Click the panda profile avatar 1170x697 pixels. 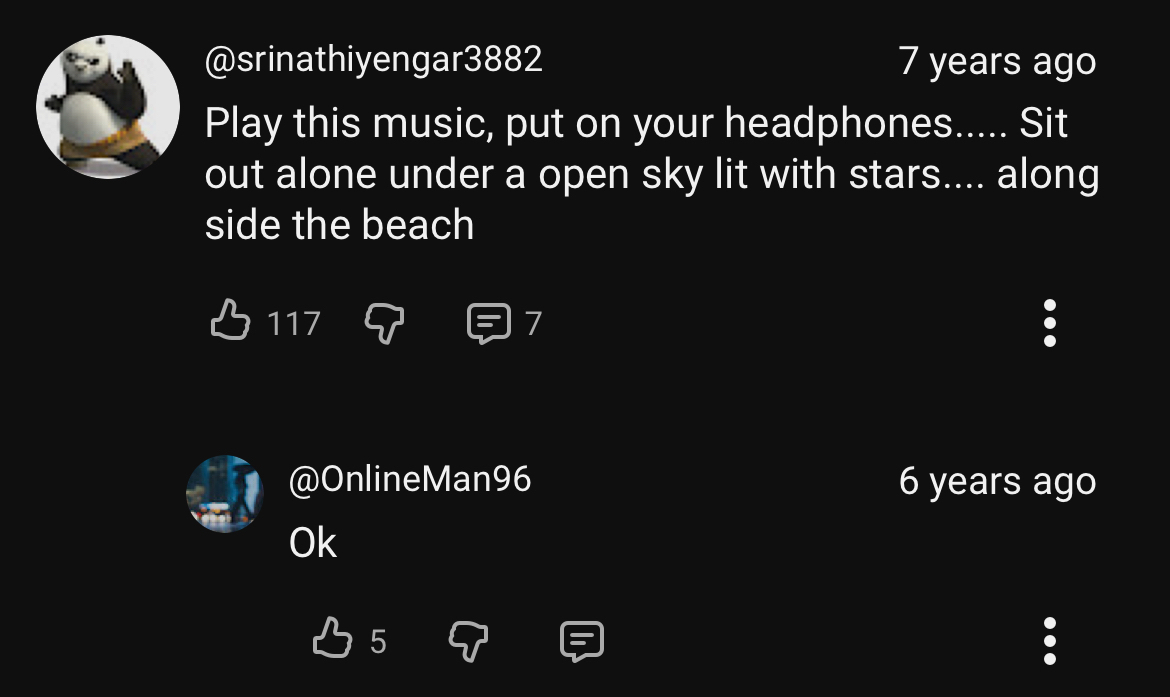[x=108, y=107]
